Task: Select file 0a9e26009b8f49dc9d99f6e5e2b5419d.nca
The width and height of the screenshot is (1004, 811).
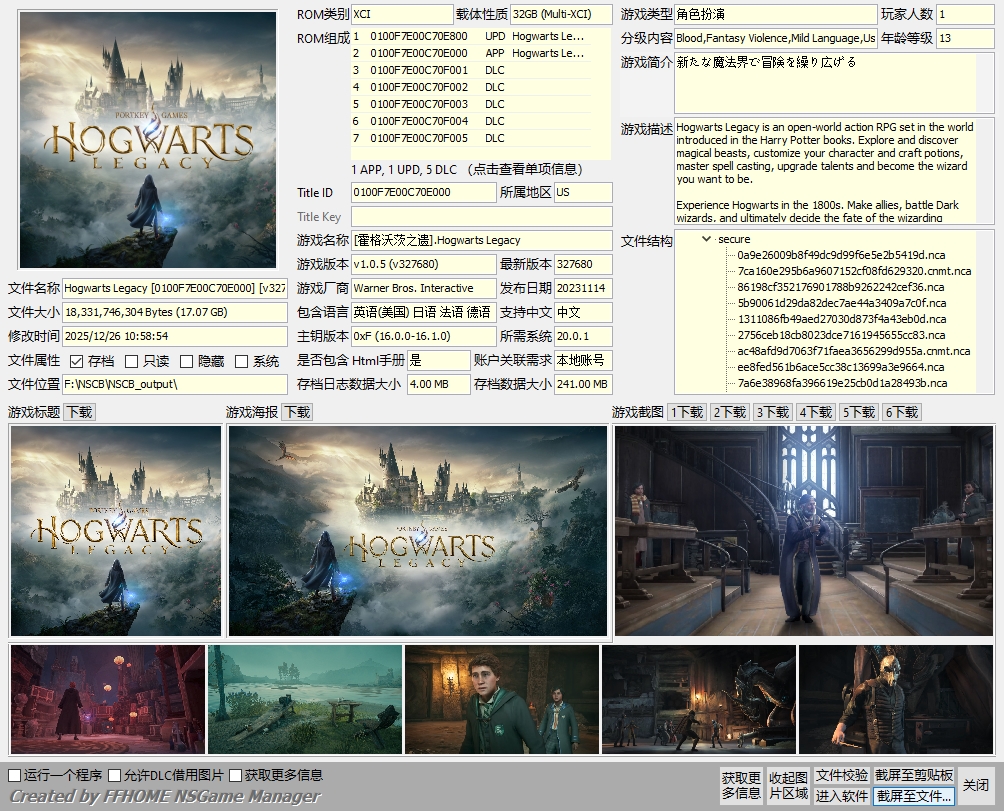Action: click(x=841, y=255)
